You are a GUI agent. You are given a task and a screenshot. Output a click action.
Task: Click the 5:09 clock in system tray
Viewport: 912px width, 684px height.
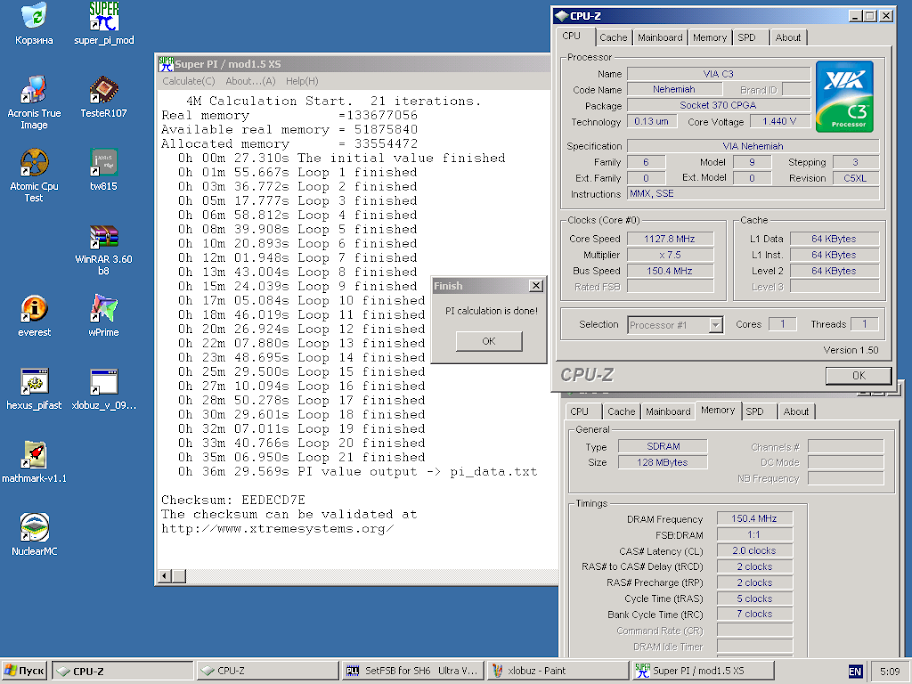pos(890,672)
